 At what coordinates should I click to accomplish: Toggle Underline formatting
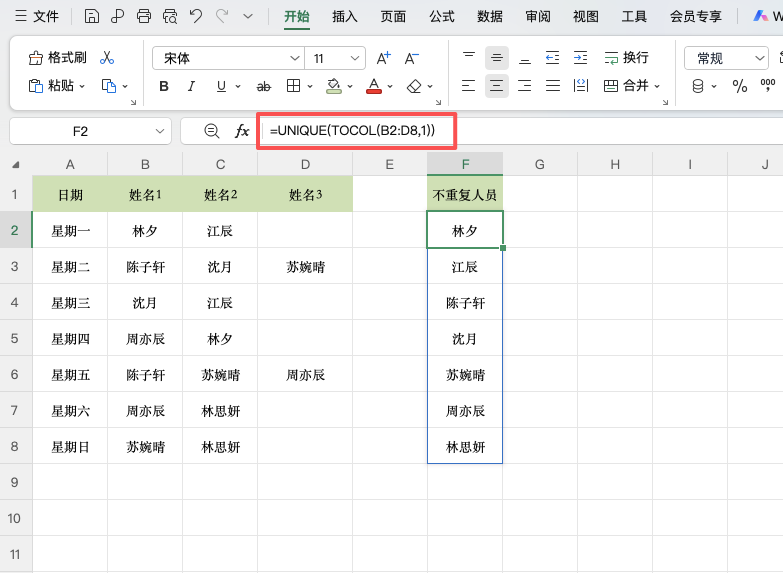pyautogui.click(x=221, y=86)
